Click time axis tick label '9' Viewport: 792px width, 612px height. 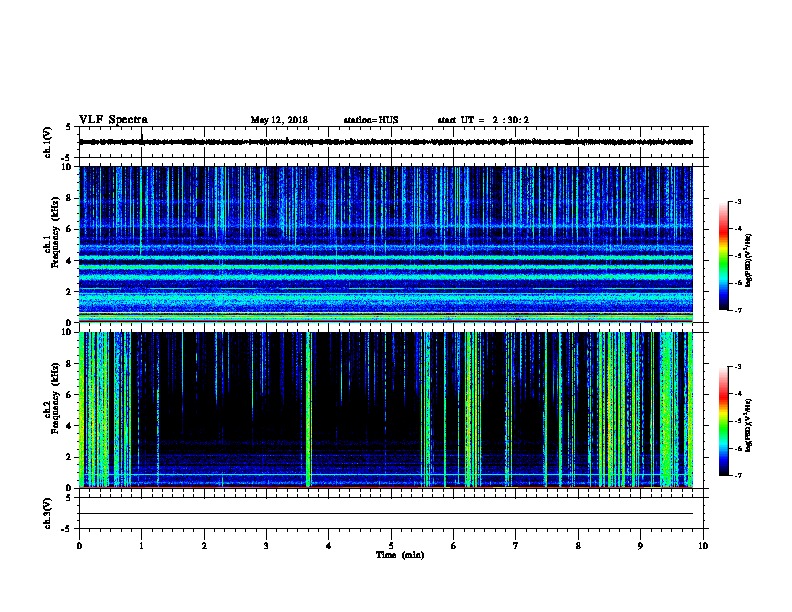click(640, 546)
